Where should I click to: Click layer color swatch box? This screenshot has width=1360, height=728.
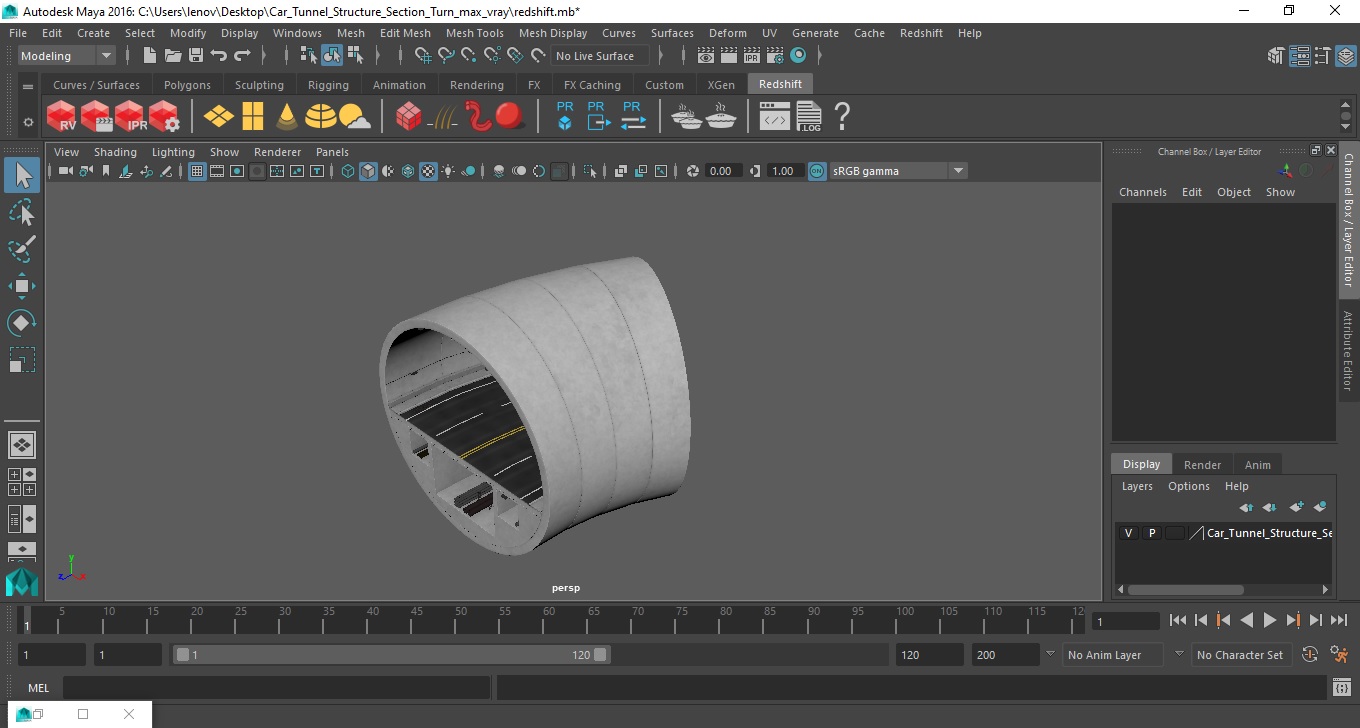[1174, 533]
